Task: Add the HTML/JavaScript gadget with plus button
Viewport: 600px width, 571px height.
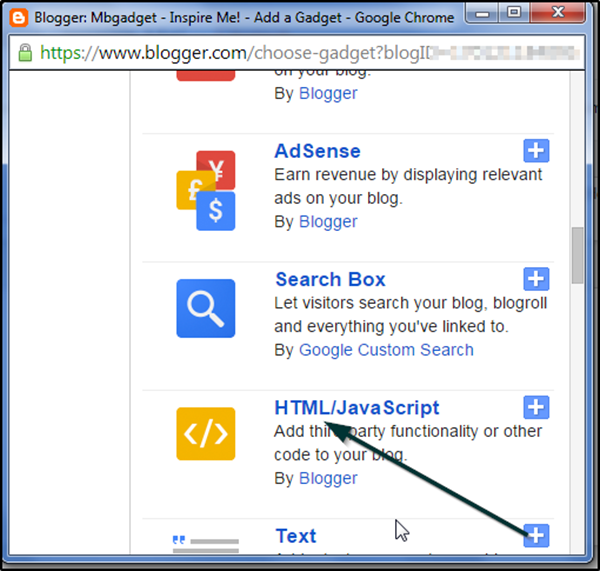Action: [x=536, y=407]
